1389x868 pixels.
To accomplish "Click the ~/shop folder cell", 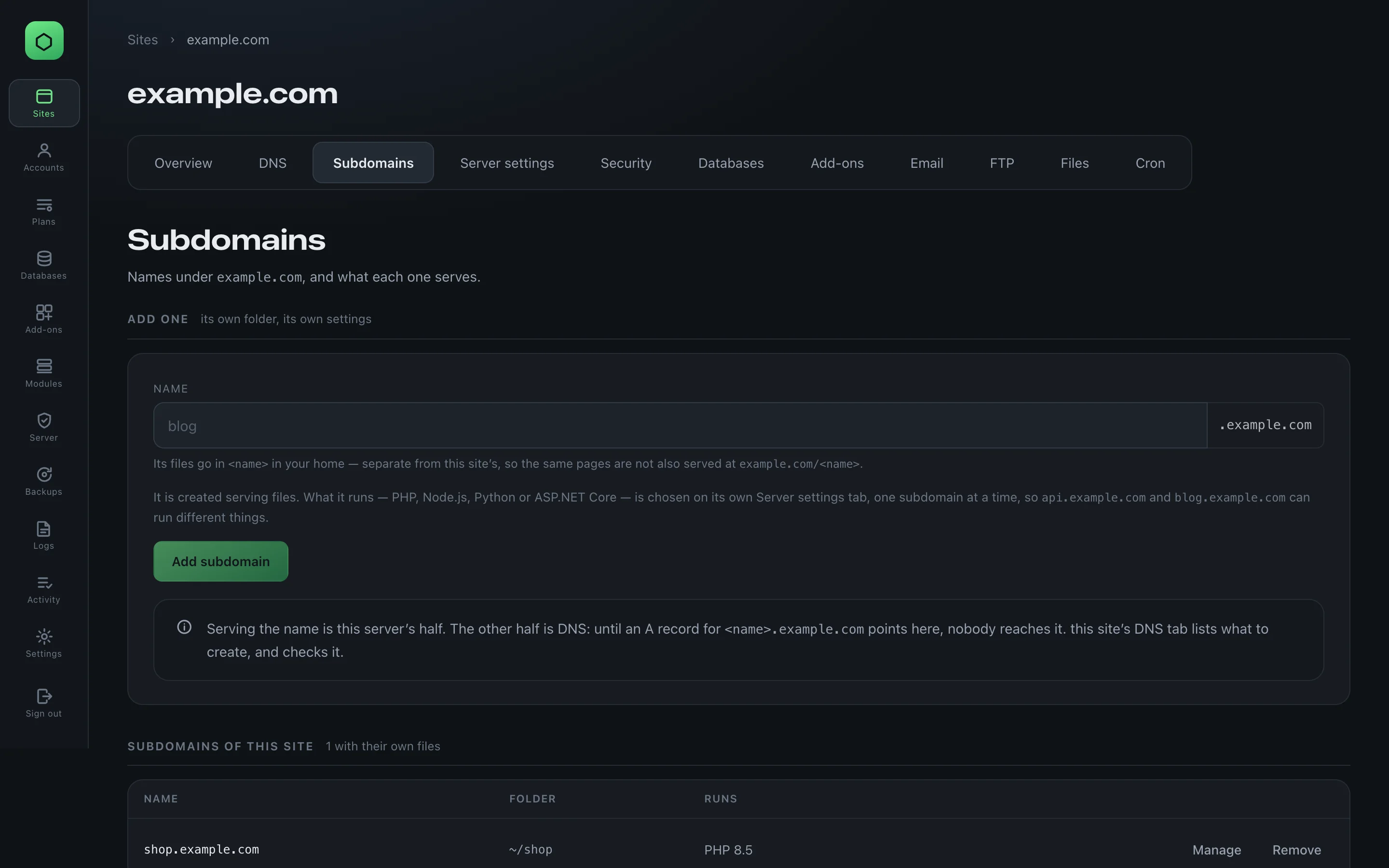I will click(531, 850).
